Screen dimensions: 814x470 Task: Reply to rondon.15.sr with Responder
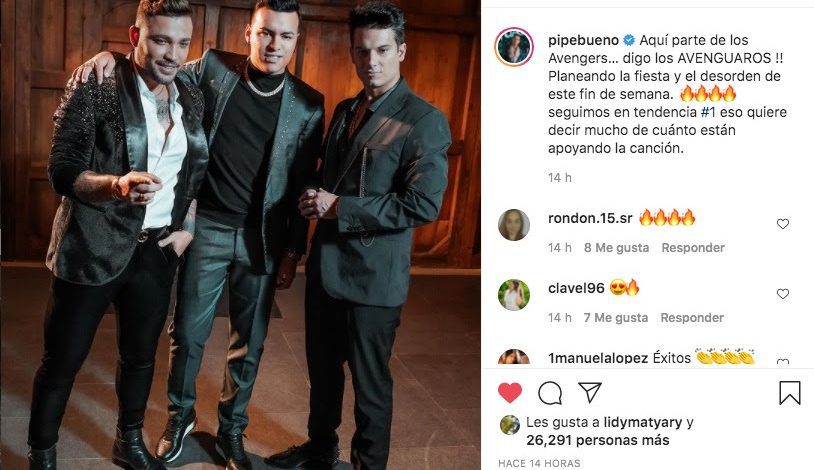click(693, 248)
